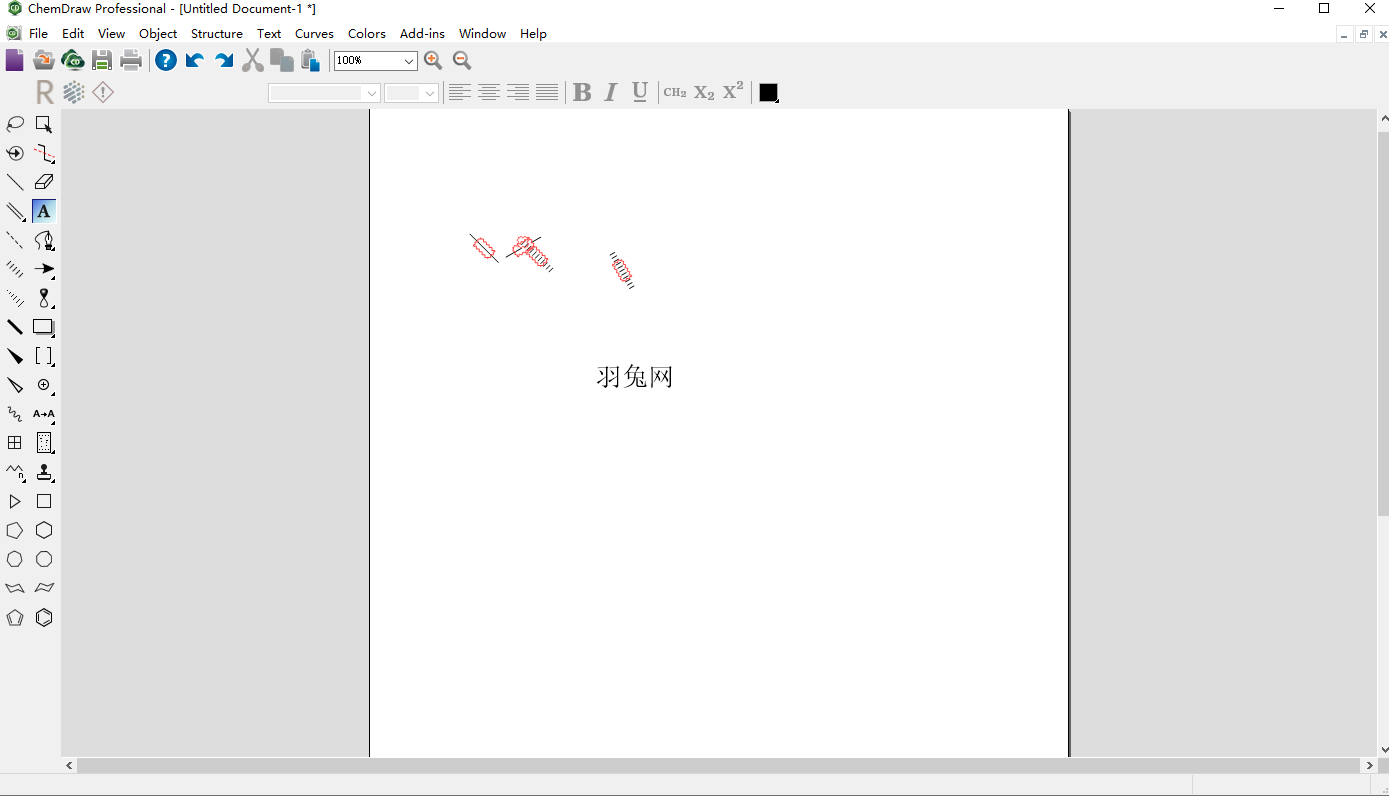The height and width of the screenshot is (796, 1389).
Task: Open the Structure menu
Action: click(217, 34)
